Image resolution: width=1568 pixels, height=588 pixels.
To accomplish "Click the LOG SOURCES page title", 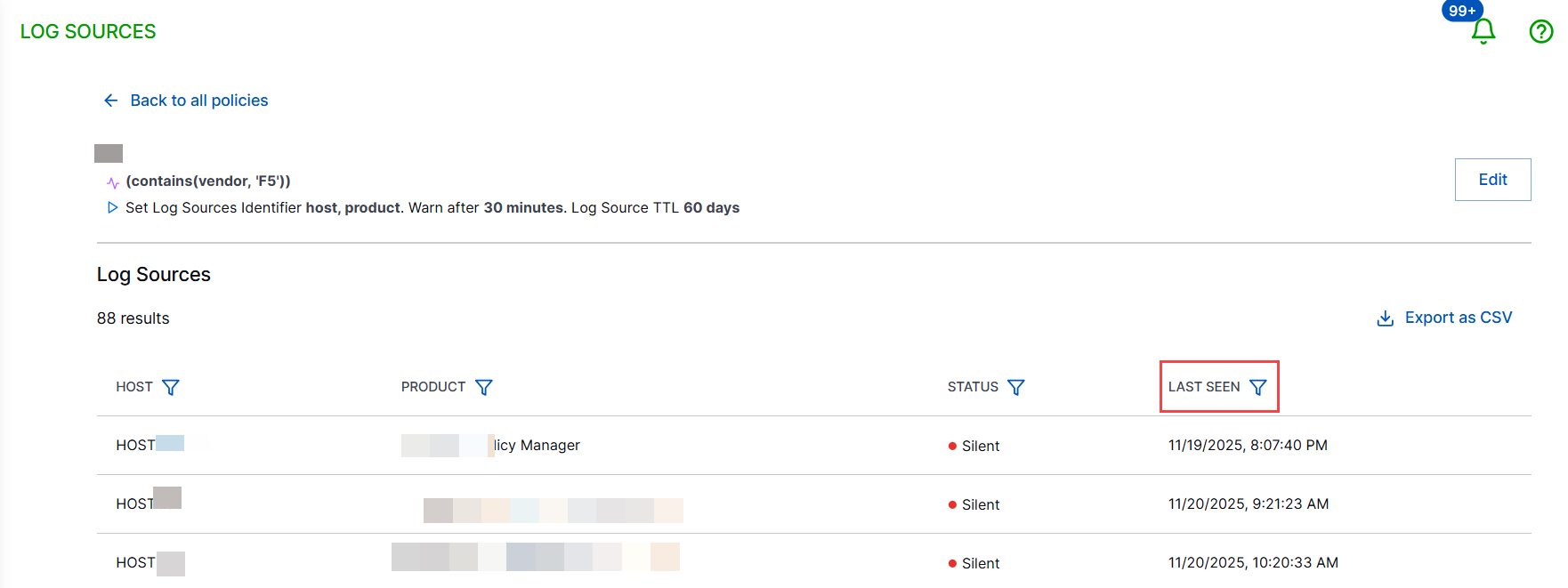I will pyautogui.click(x=88, y=32).
